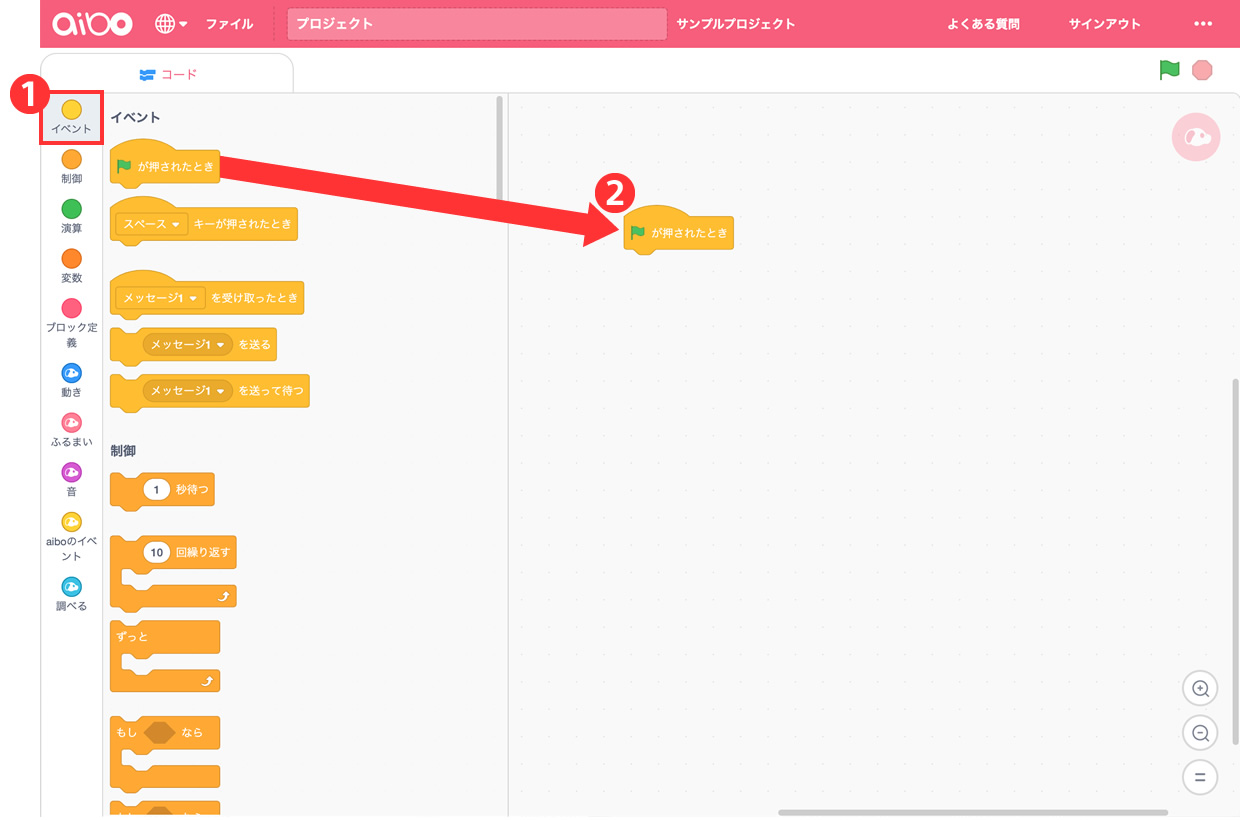
Task: Open サンプルプロジェクト
Action: coord(735,24)
